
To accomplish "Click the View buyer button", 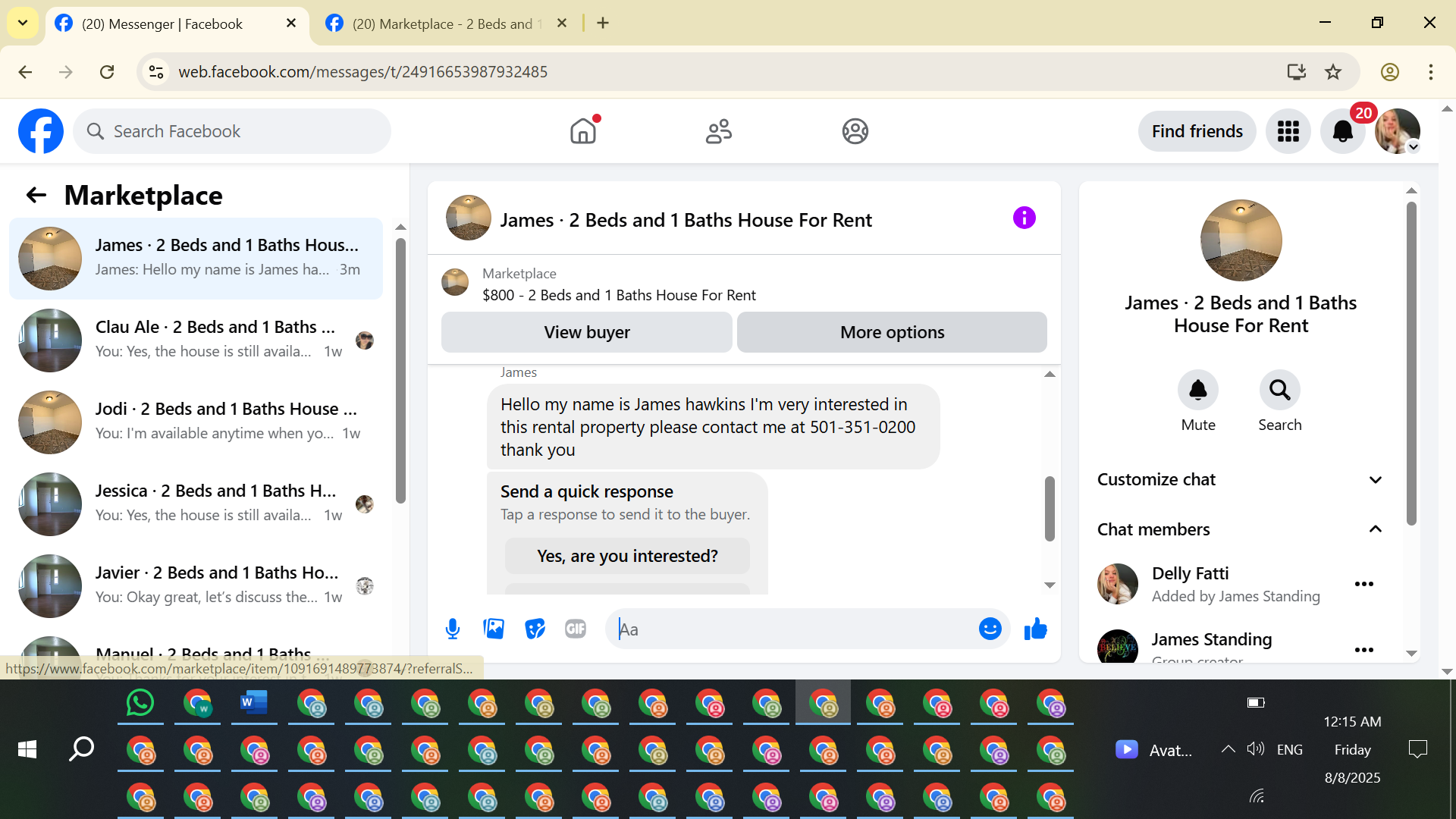I will click(586, 332).
